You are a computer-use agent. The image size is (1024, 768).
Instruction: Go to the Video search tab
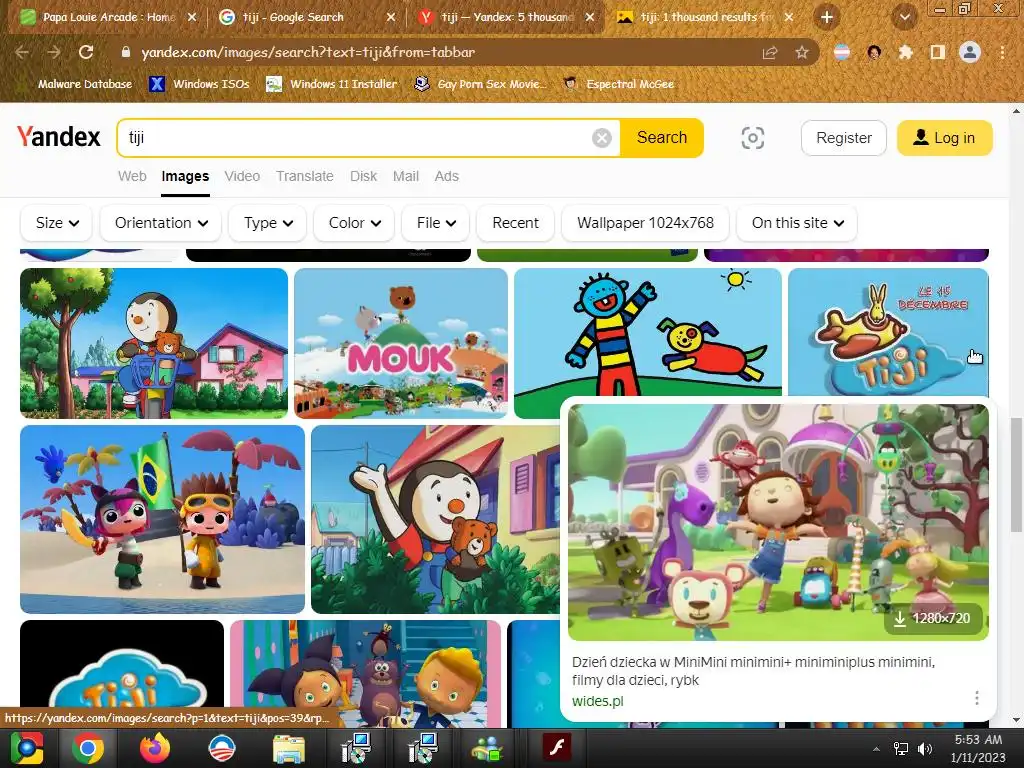[242, 176]
